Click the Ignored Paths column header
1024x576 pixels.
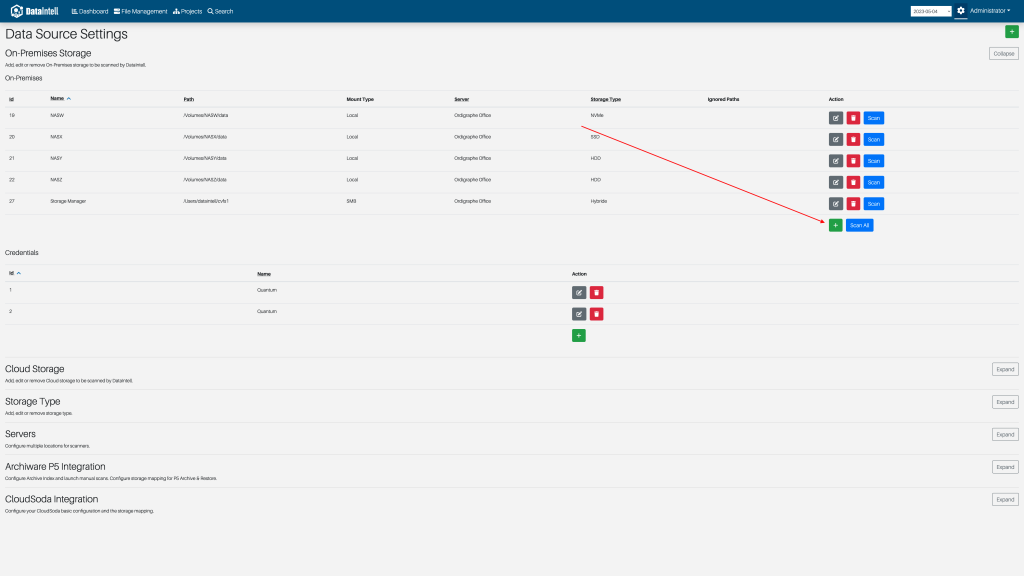[x=723, y=99]
